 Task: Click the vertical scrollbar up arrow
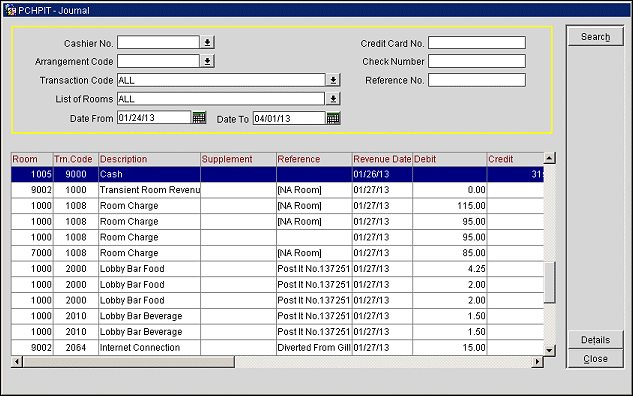pyautogui.click(x=549, y=158)
